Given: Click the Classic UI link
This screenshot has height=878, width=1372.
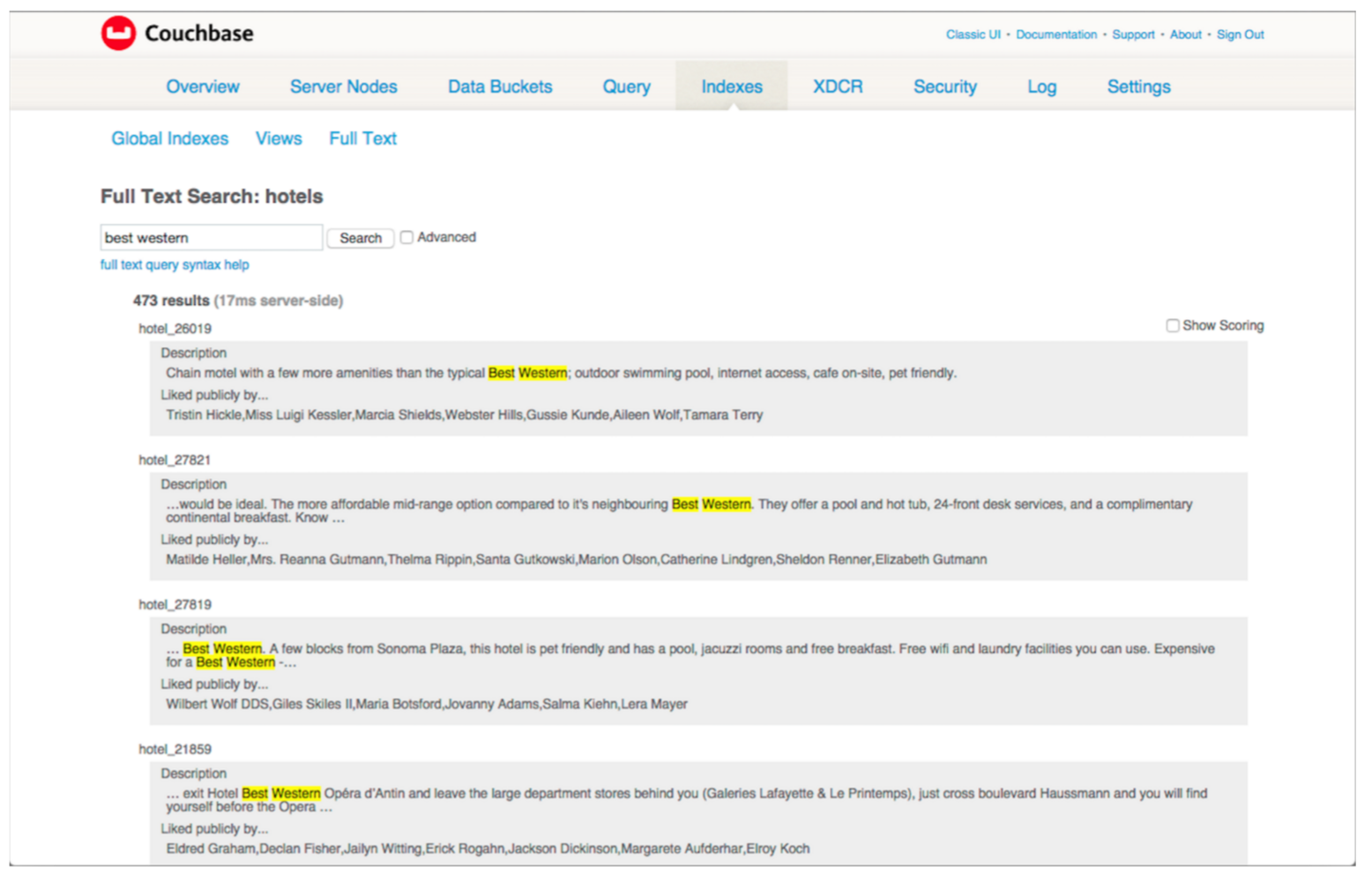Looking at the screenshot, I should pos(973,34).
